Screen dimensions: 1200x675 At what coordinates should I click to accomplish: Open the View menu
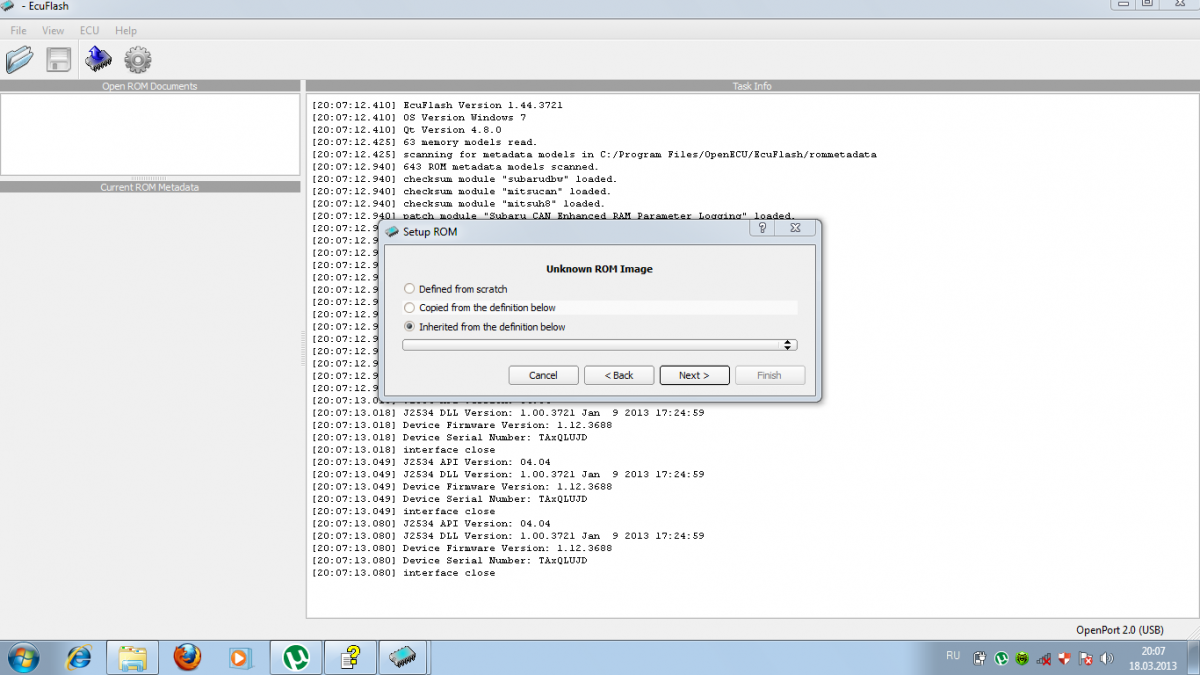click(53, 31)
